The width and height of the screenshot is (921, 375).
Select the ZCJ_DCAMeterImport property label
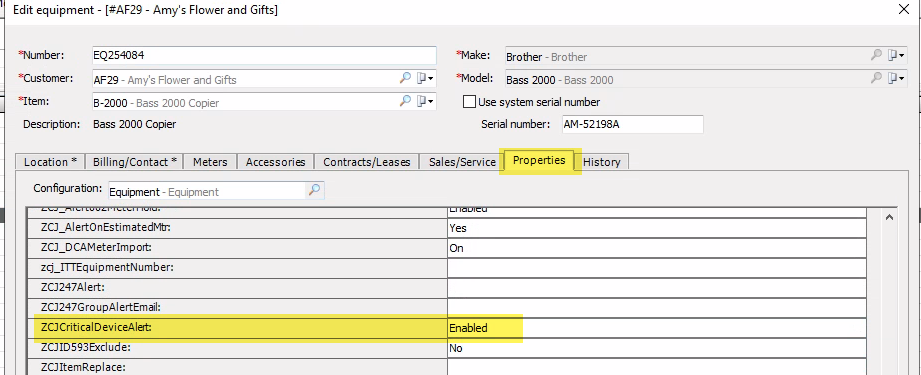[x=95, y=247]
